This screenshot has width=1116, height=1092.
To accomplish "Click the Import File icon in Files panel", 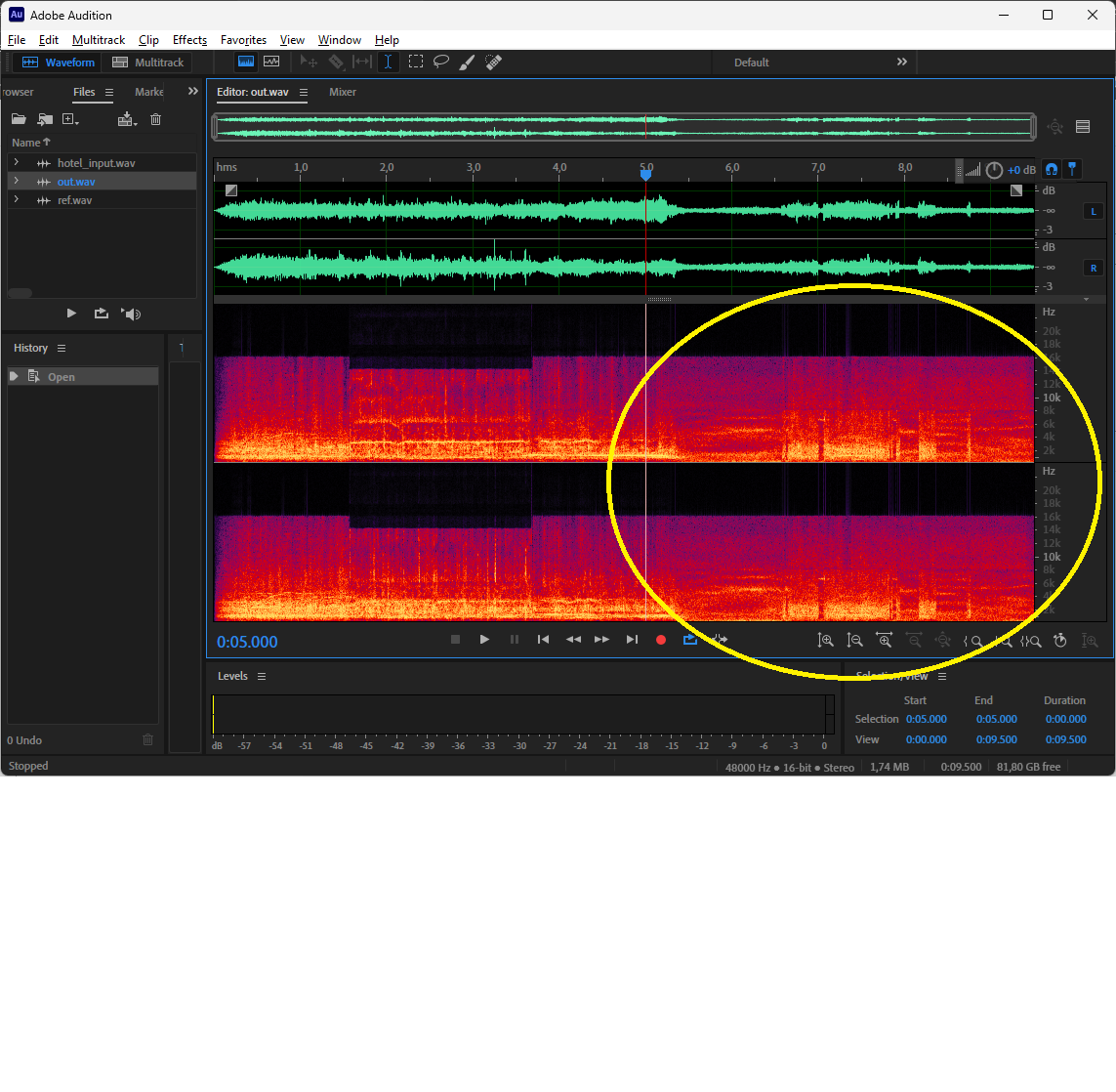I will [x=45, y=119].
